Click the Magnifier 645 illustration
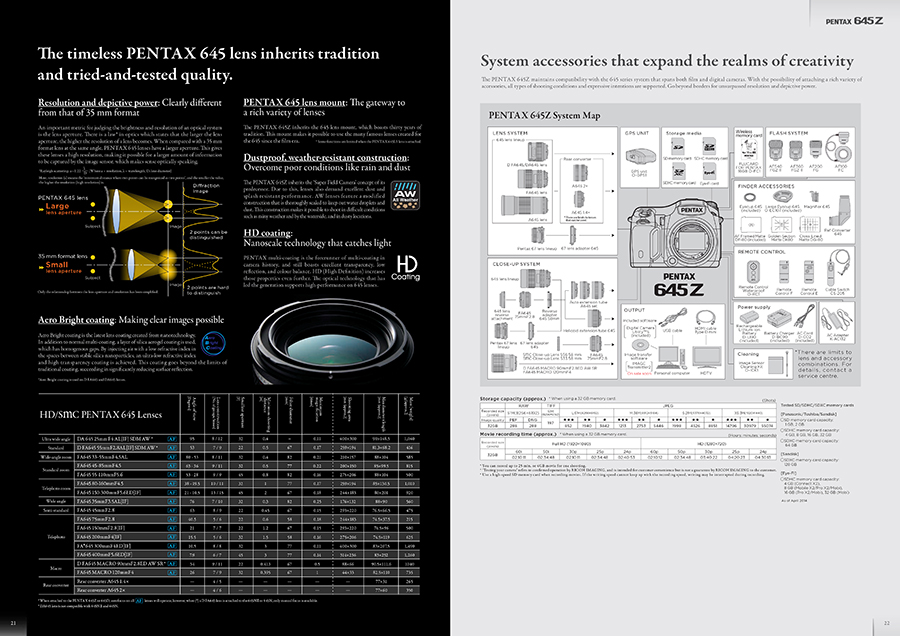Viewport: 900px width, 636px height. pyautogui.click(x=814, y=197)
